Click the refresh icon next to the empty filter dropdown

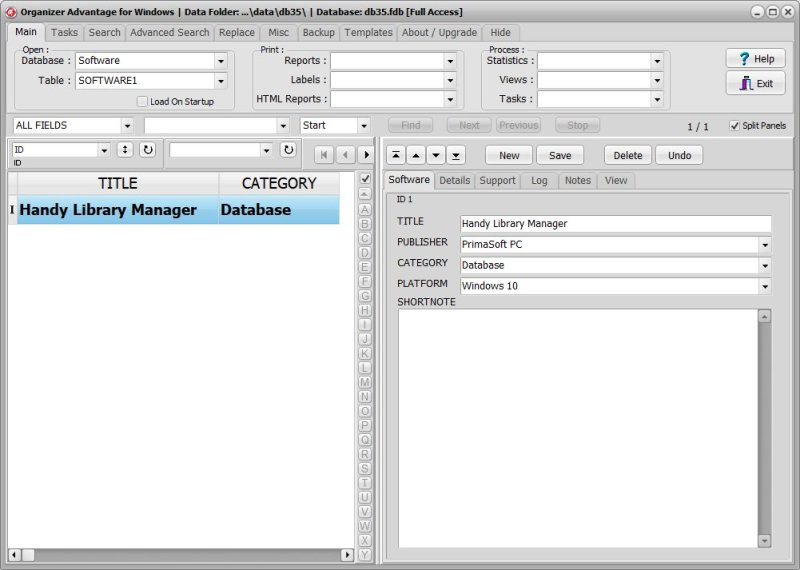click(x=288, y=150)
